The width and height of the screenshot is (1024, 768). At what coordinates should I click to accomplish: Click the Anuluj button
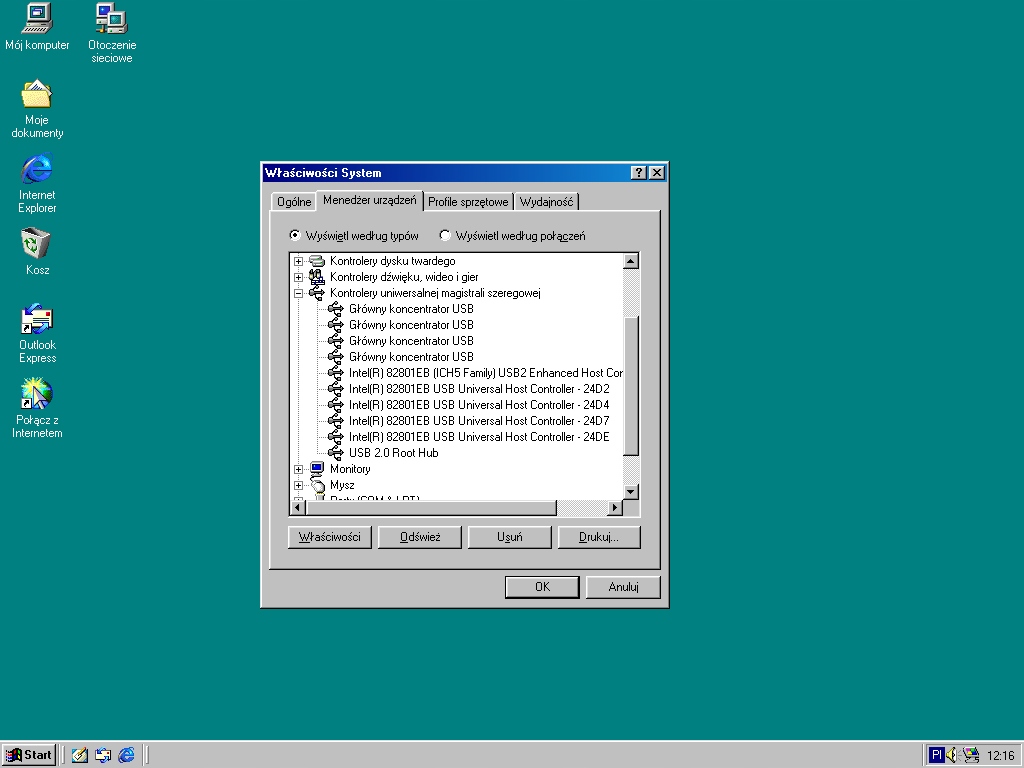pos(623,586)
